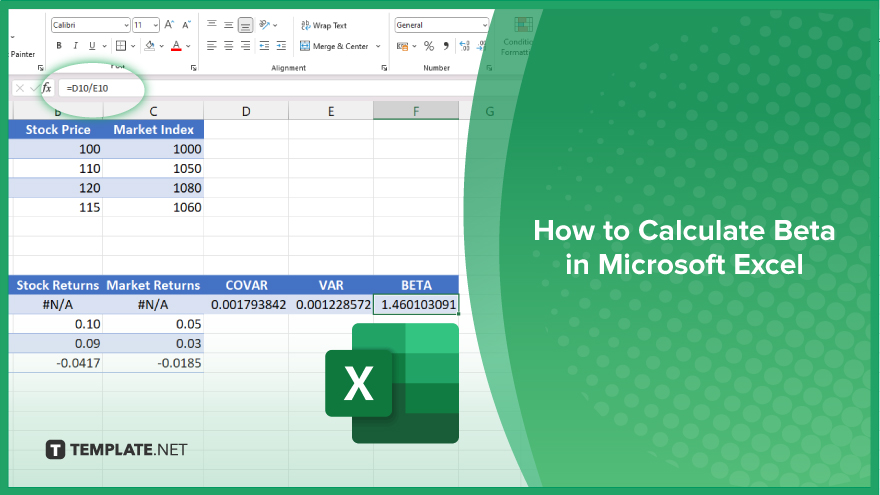Viewport: 880px width, 495px height.
Task: Open the General number format dropdown
Action: [x=484, y=25]
